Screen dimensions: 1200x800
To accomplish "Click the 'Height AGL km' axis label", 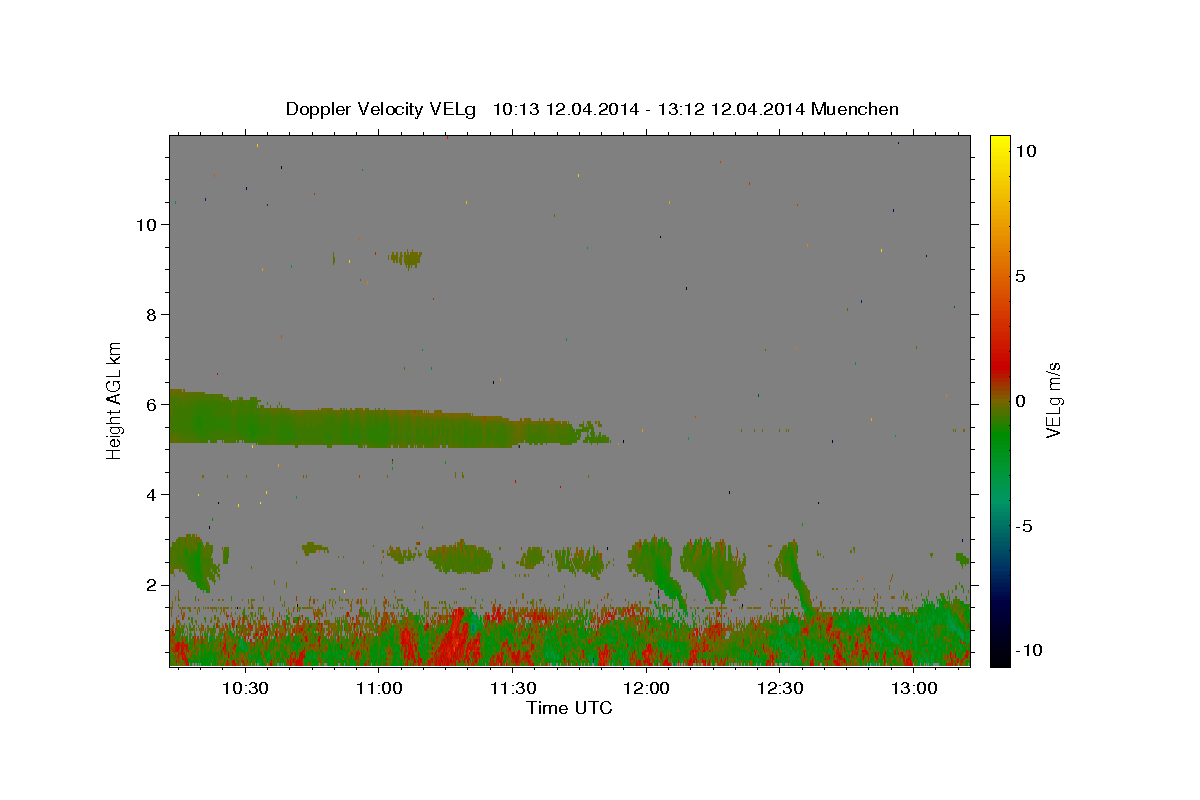I will tap(115, 399).
